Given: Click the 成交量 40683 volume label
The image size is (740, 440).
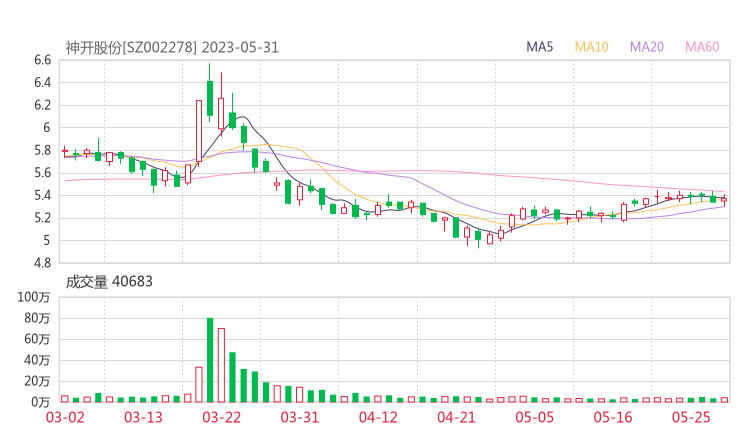Looking at the screenshot, I should click(109, 282).
